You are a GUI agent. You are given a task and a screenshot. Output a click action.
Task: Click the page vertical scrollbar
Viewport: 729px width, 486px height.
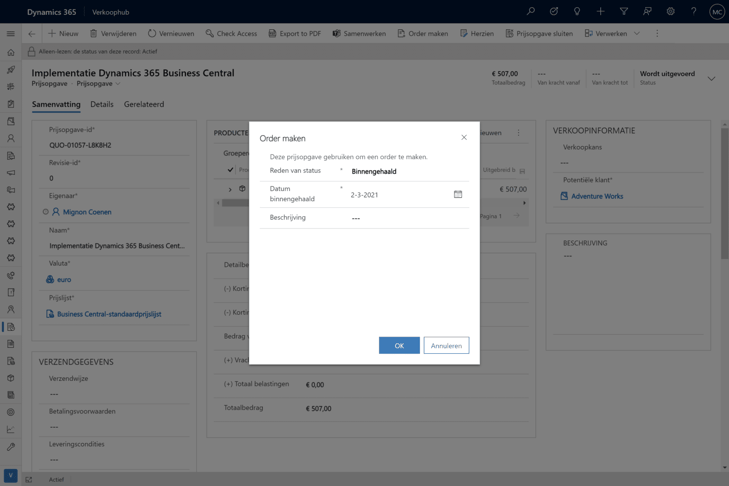[x=724, y=194]
